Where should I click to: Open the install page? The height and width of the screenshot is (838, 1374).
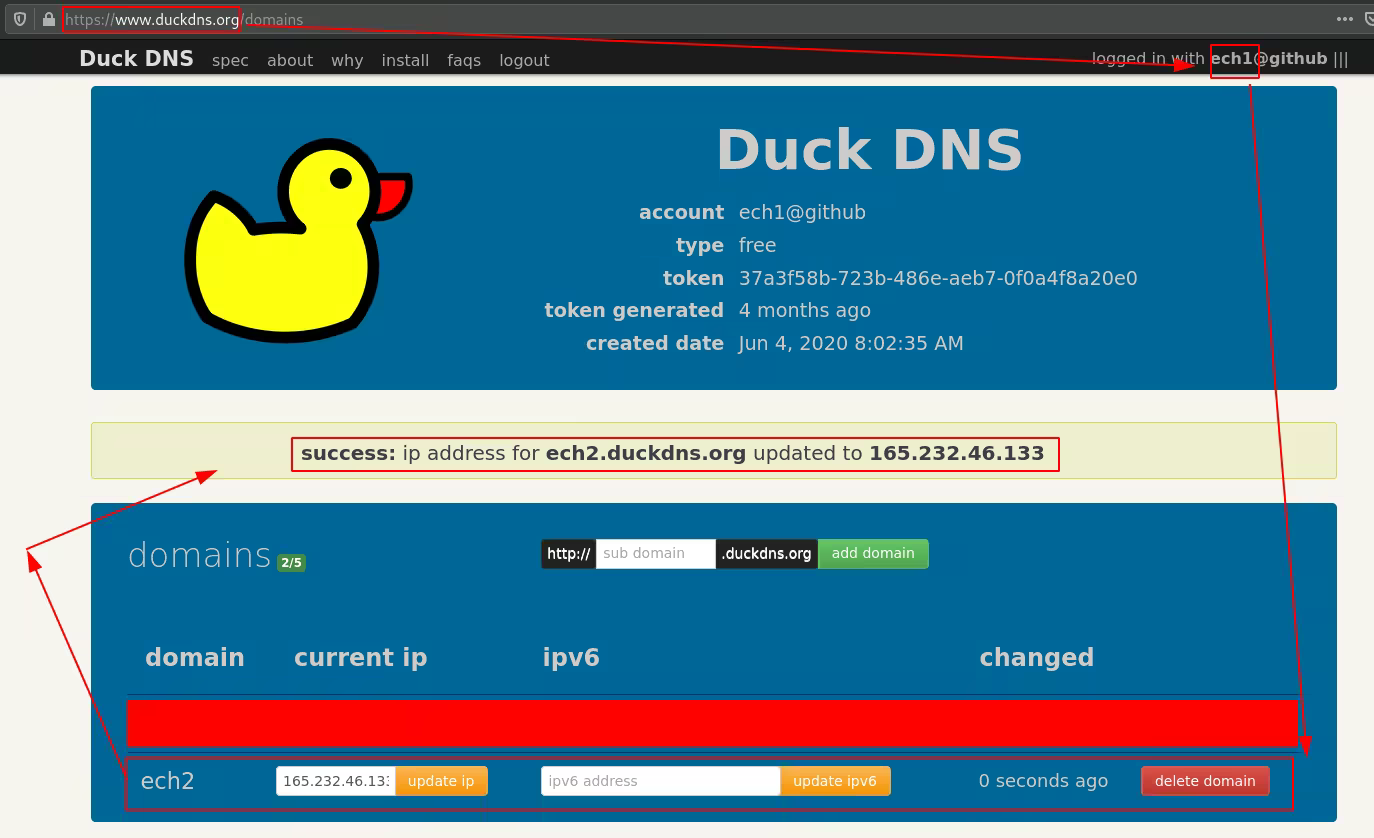click(x=405, y=60)
